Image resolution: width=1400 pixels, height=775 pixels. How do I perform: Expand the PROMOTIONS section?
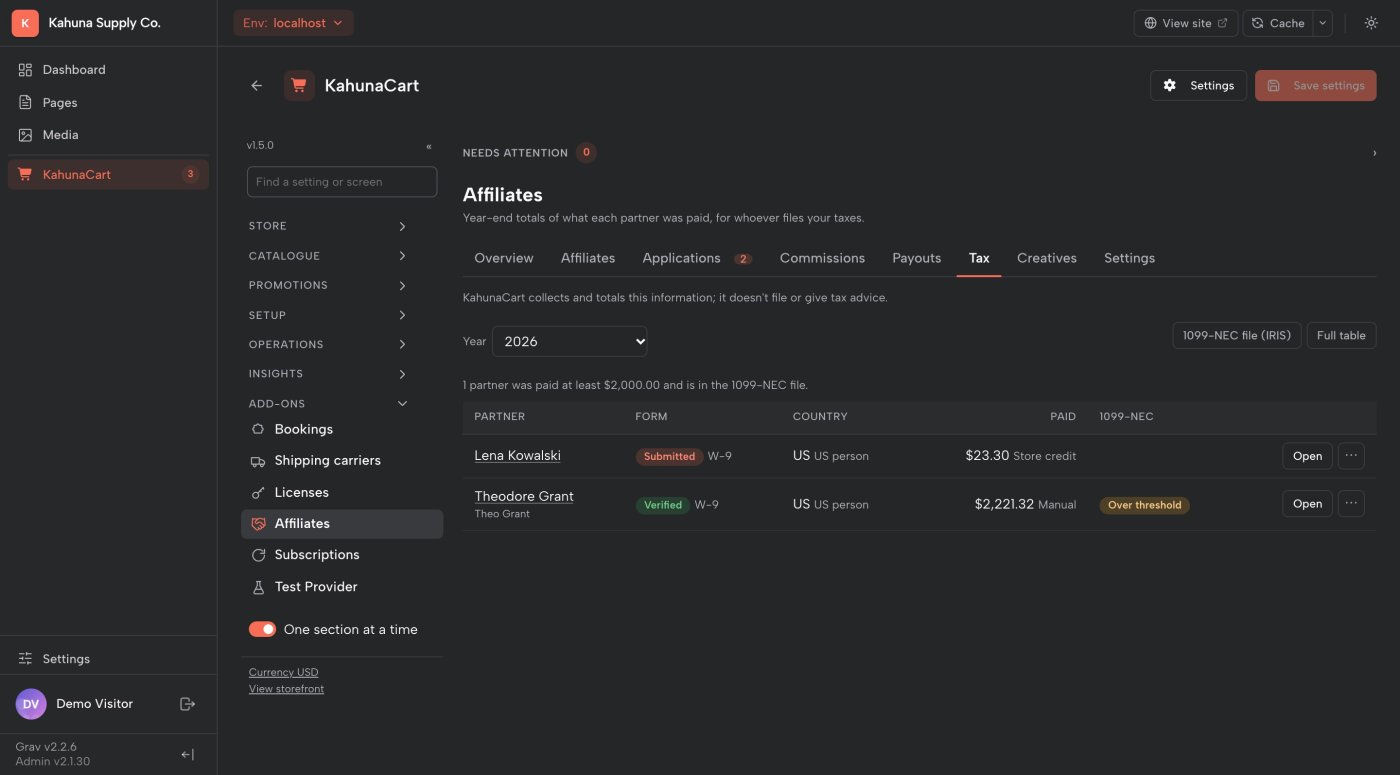328,285
